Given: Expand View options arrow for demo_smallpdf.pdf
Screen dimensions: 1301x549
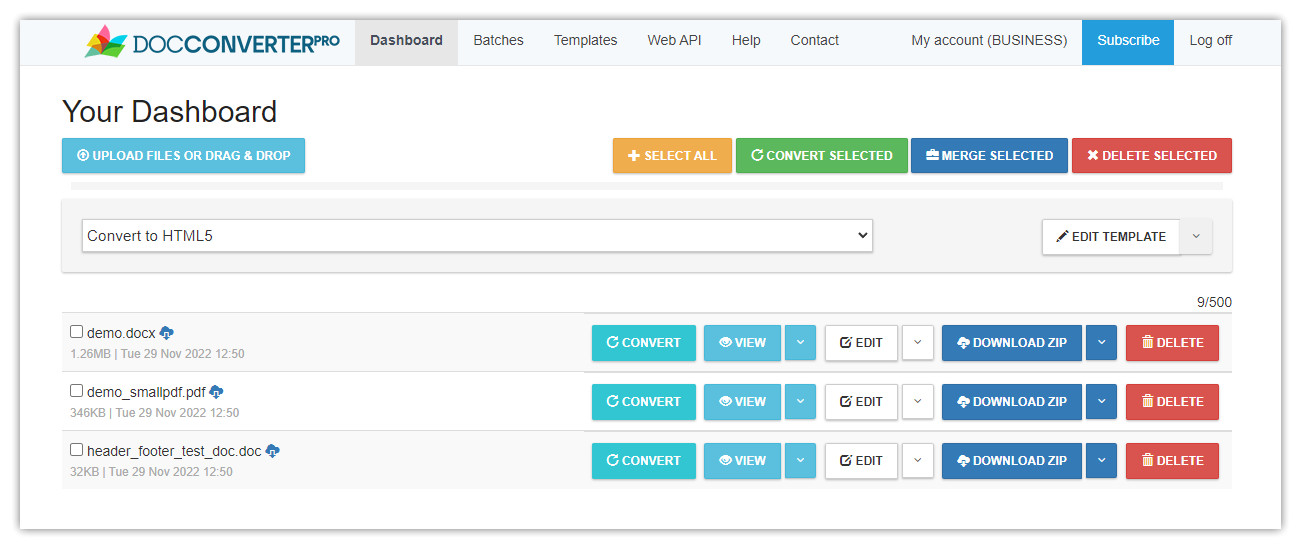Looking at the screenshot, I should 800,402.
